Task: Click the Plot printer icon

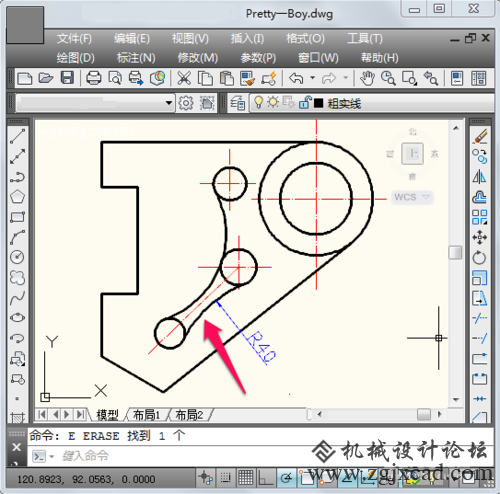Action: (x=94, y=79)
